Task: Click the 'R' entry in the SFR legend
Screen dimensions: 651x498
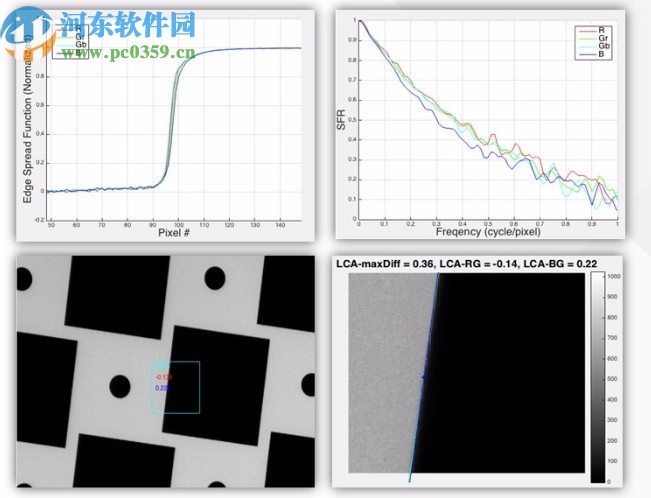Action: tap(593, 30)
